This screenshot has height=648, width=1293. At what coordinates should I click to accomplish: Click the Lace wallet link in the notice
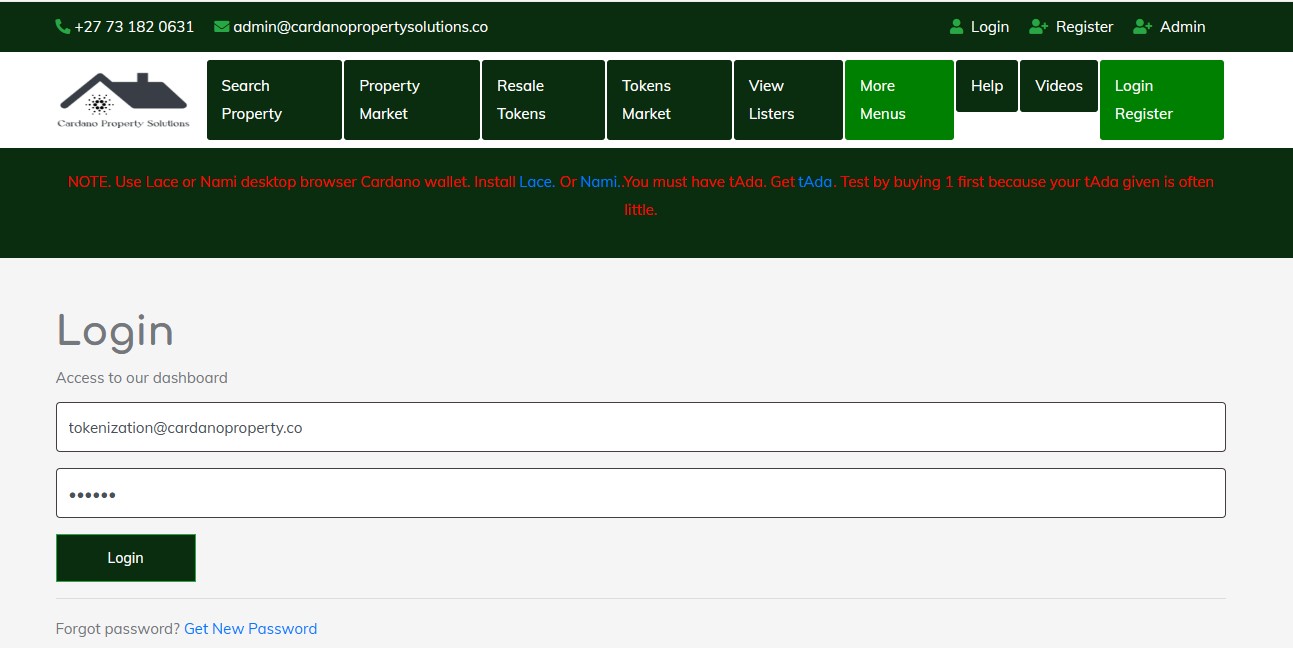pos(535,182)
